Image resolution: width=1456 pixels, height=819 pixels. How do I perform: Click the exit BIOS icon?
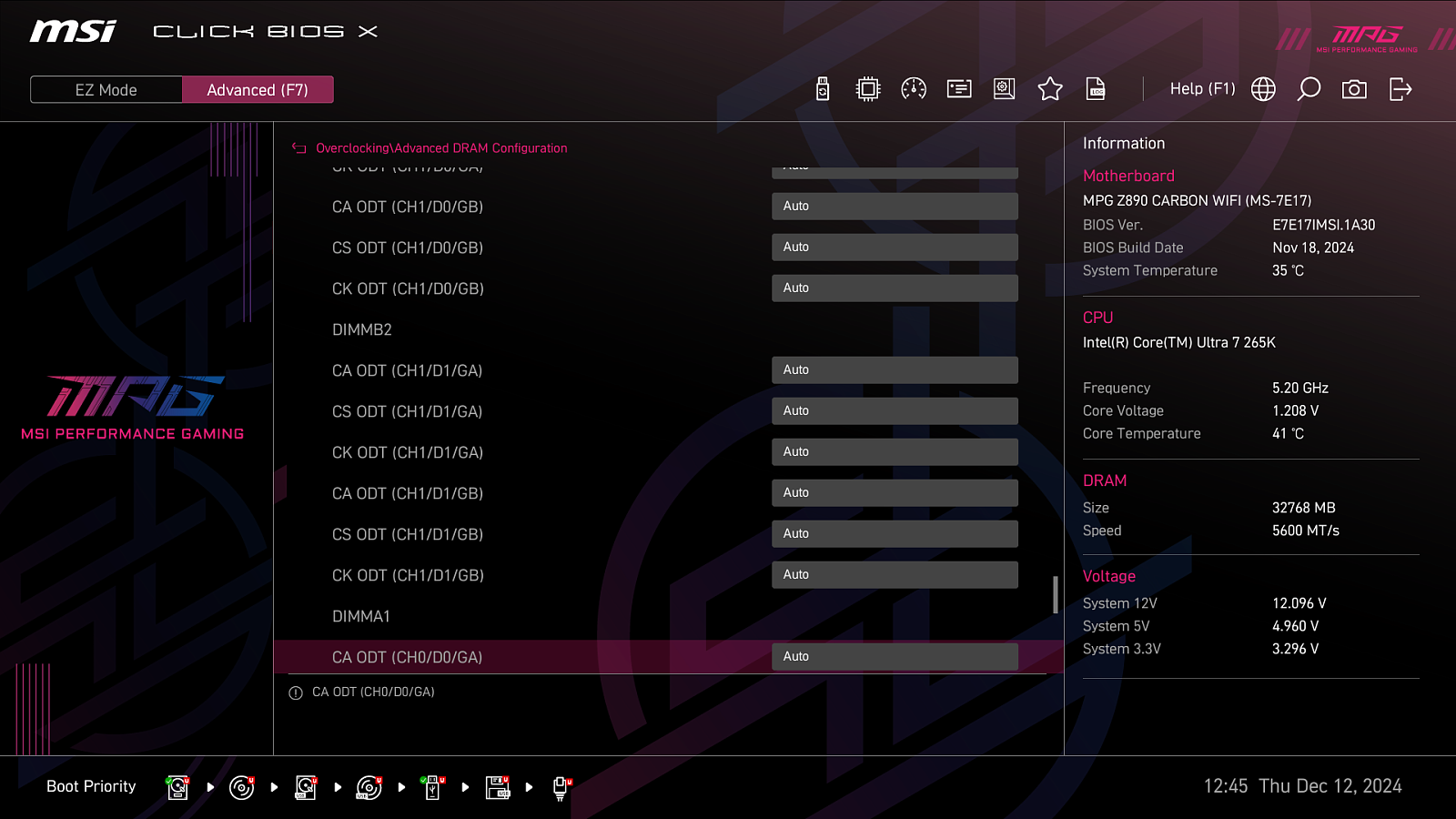tap(1400, 89)
